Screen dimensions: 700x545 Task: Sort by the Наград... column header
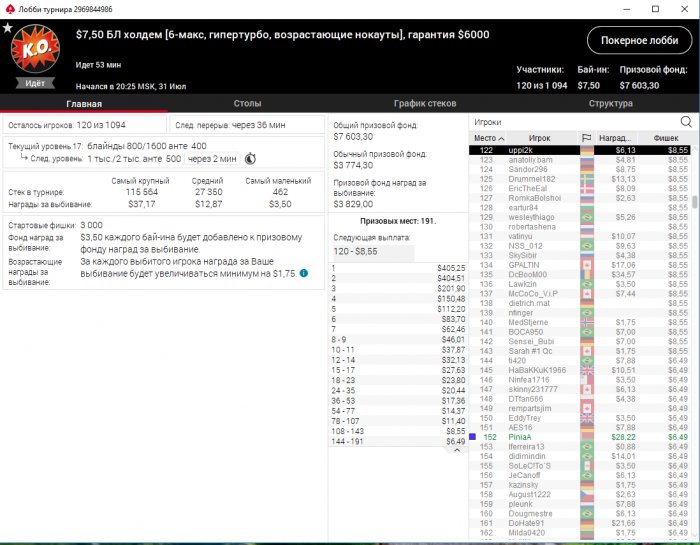615,138
